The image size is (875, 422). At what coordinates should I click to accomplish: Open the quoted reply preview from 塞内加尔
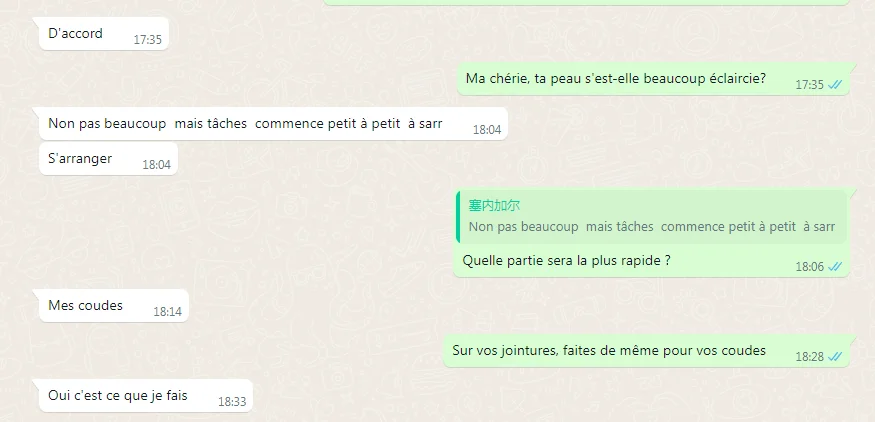(651, 217)
